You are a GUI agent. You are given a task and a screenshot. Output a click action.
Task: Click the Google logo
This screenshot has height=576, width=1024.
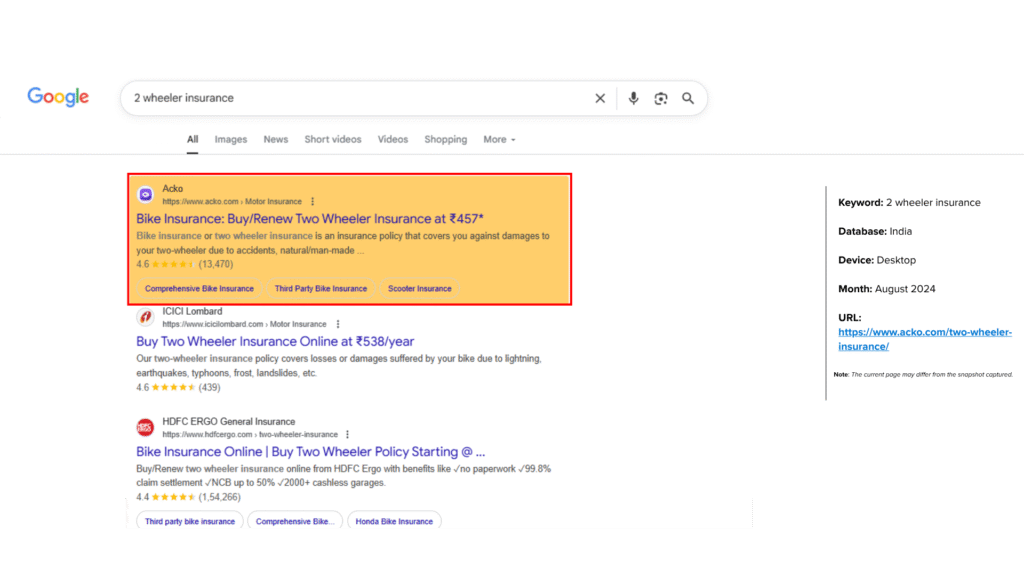point(57,97)
